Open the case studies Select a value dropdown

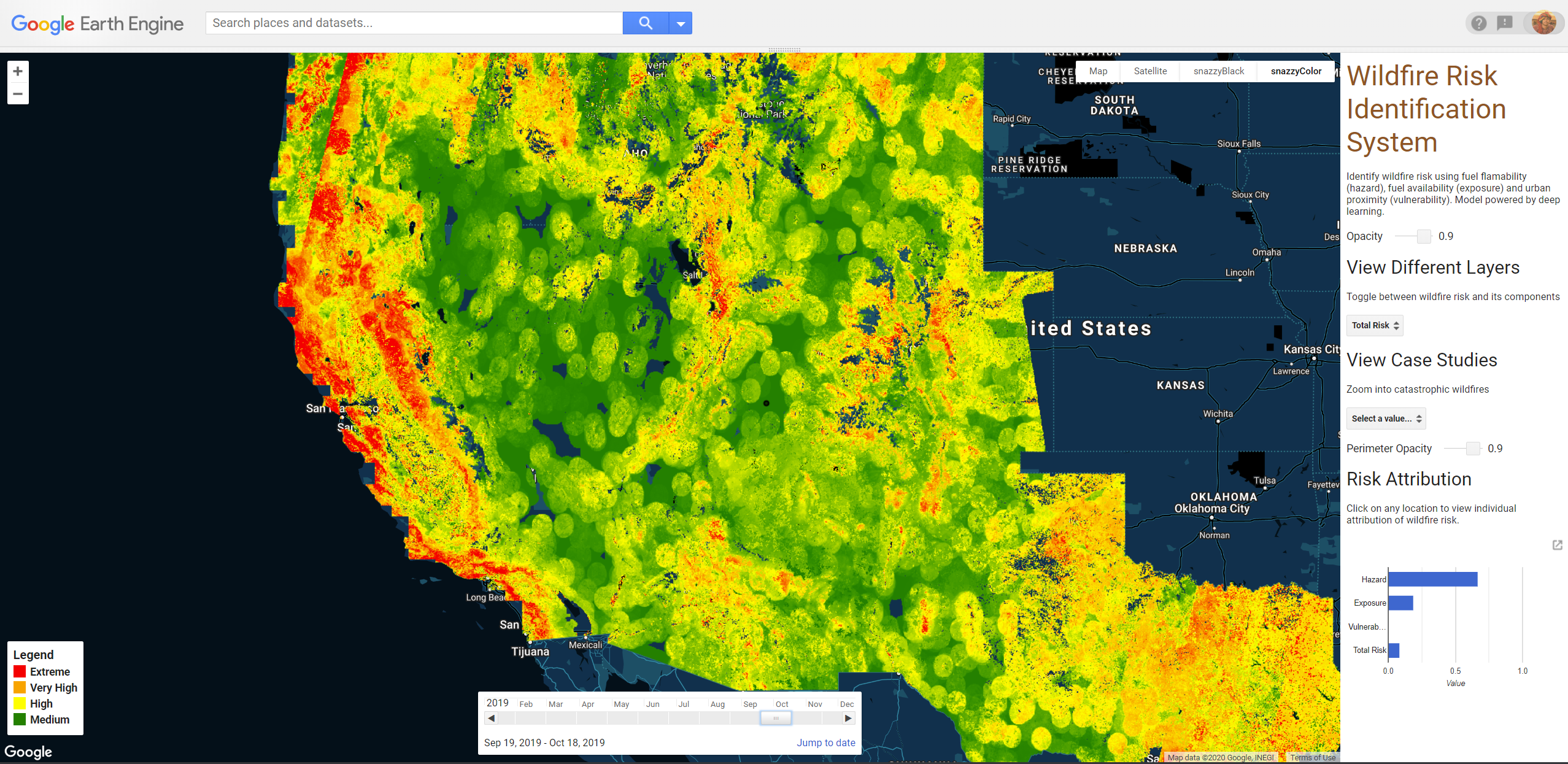[1386, 419]
